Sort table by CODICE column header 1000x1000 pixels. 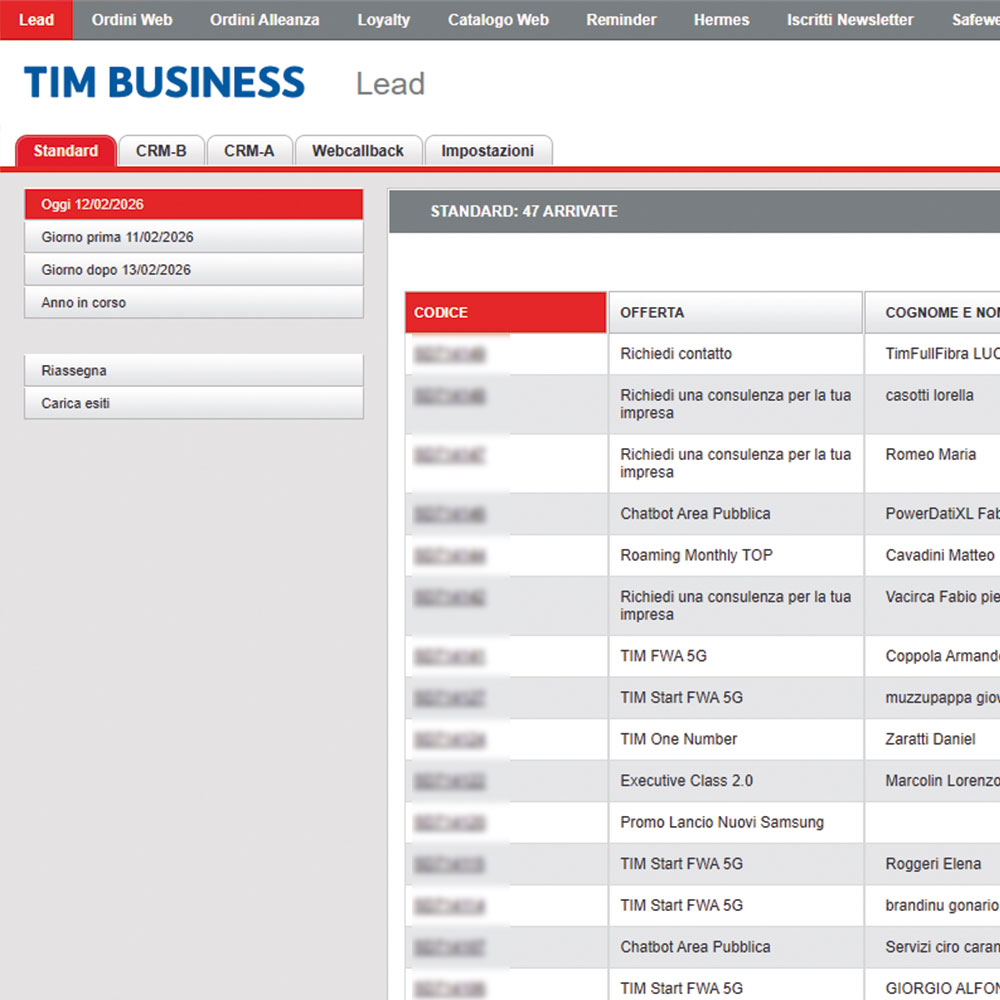point(506,313)
